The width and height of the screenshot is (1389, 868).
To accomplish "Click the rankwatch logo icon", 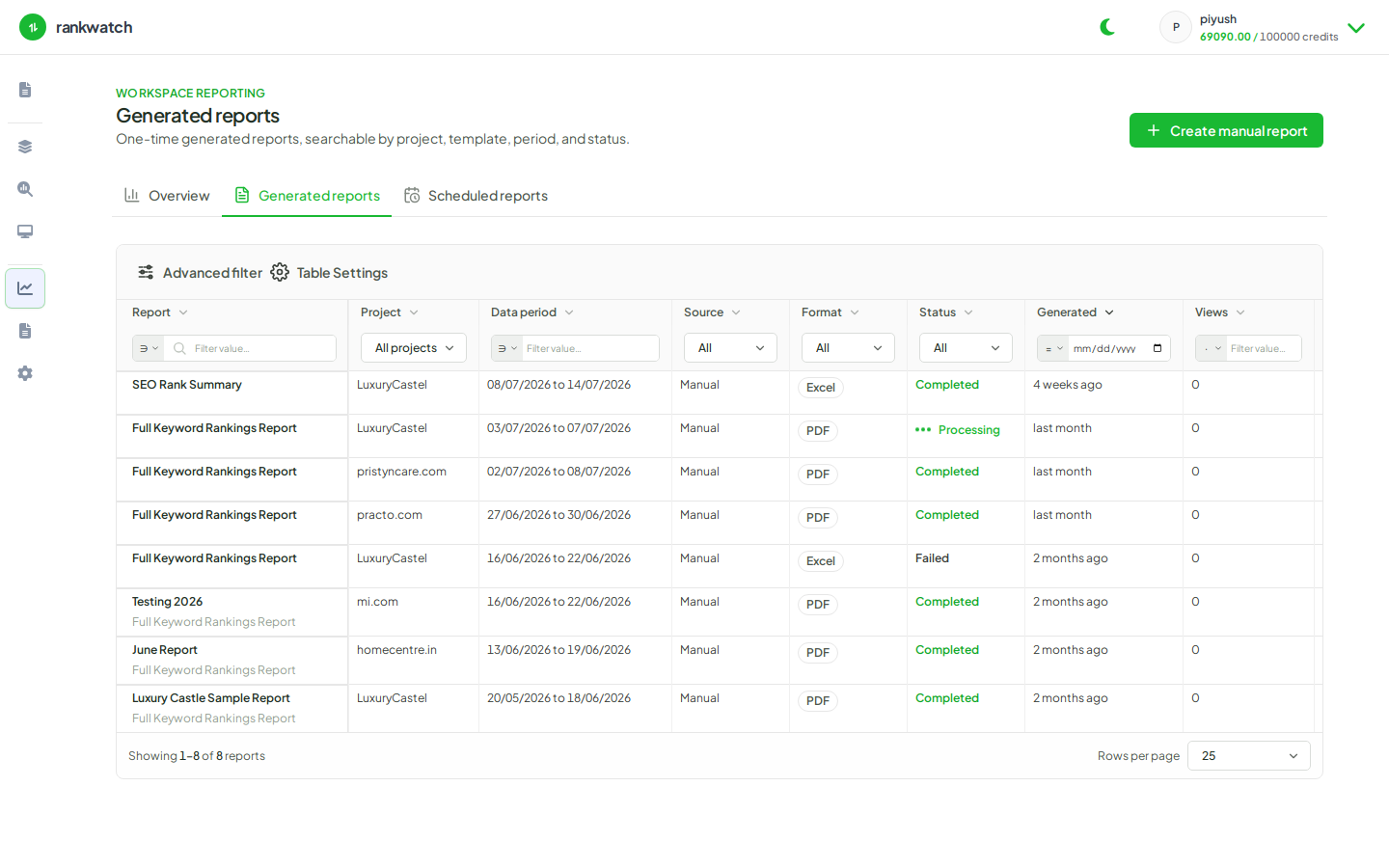I will [x=33, y=27].
